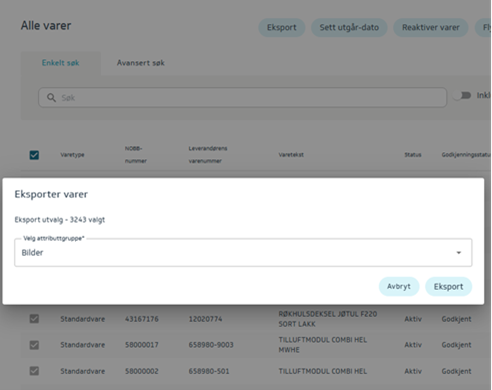Confirm with the Eksport button in dialog
The image size is (492, 390).
(448, 286)
